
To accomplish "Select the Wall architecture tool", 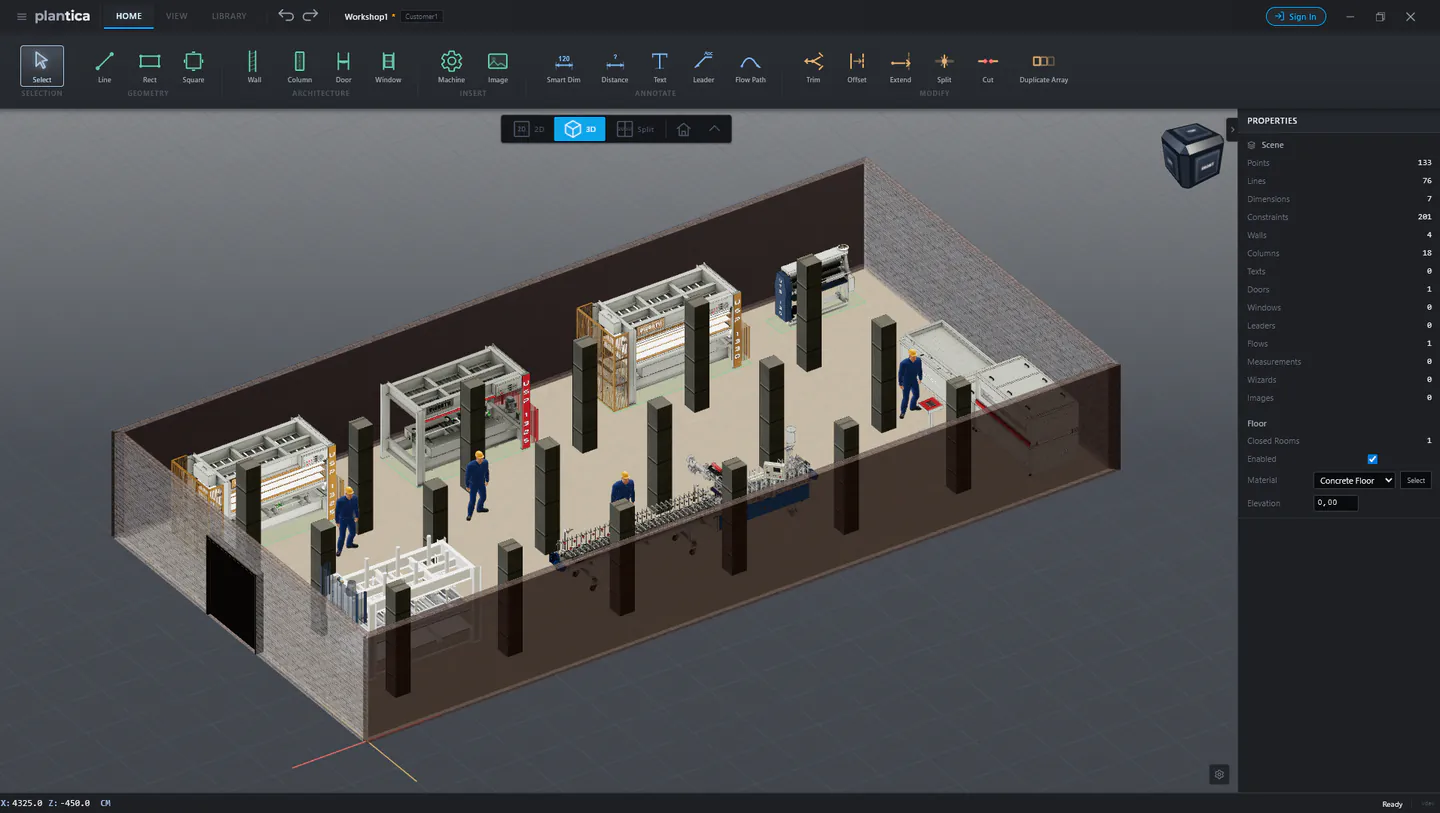I will pos(254,66).
